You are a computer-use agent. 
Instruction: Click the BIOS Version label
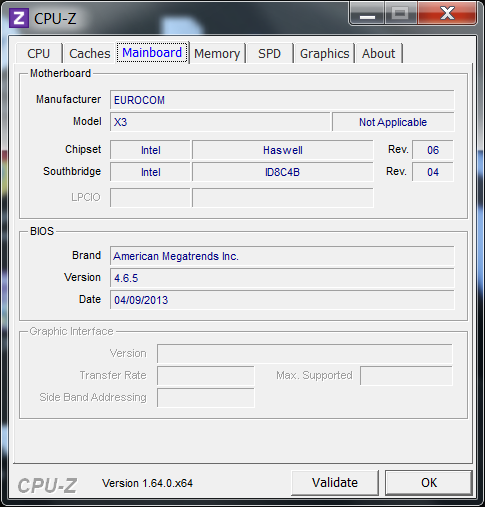click(82, 277)
